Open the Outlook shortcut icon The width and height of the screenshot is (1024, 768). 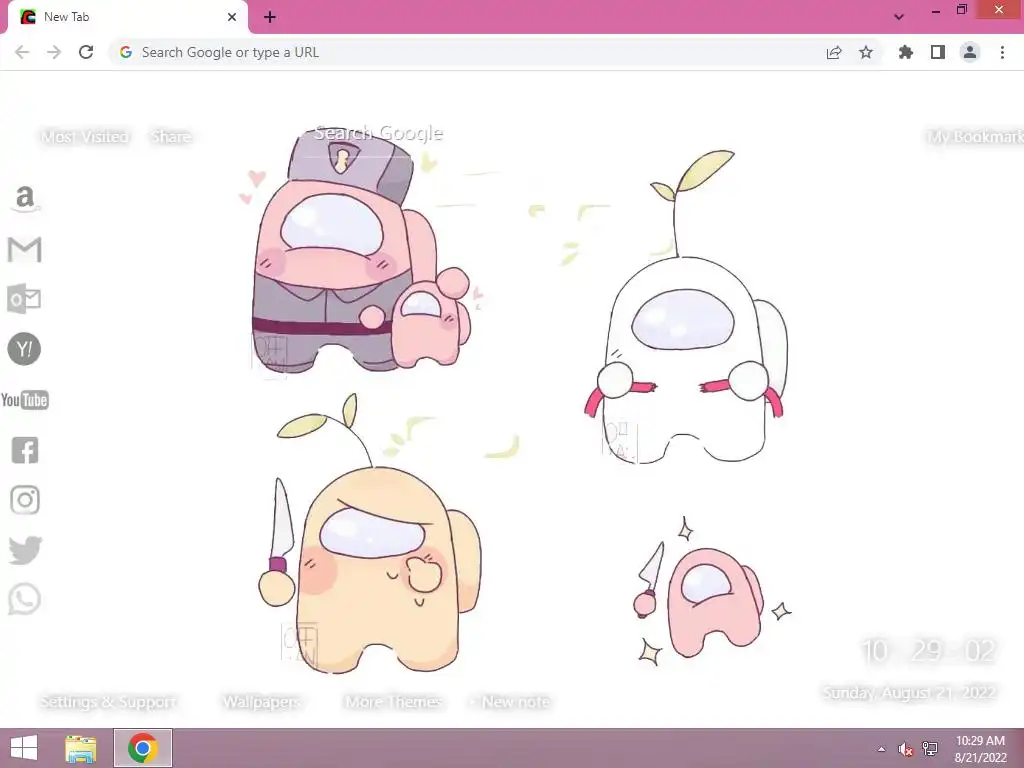[24, 299]
